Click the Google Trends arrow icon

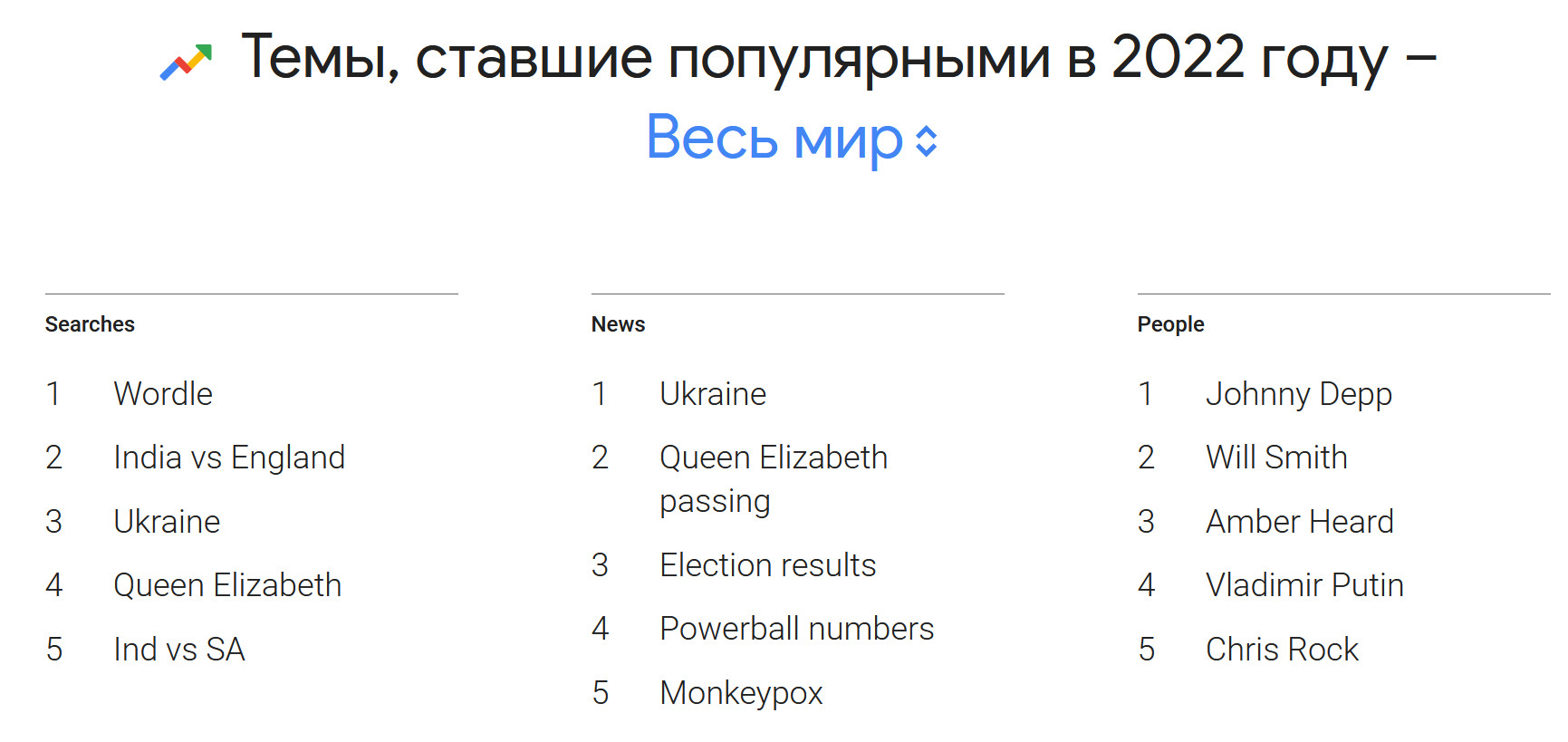(x=186, y=62)
